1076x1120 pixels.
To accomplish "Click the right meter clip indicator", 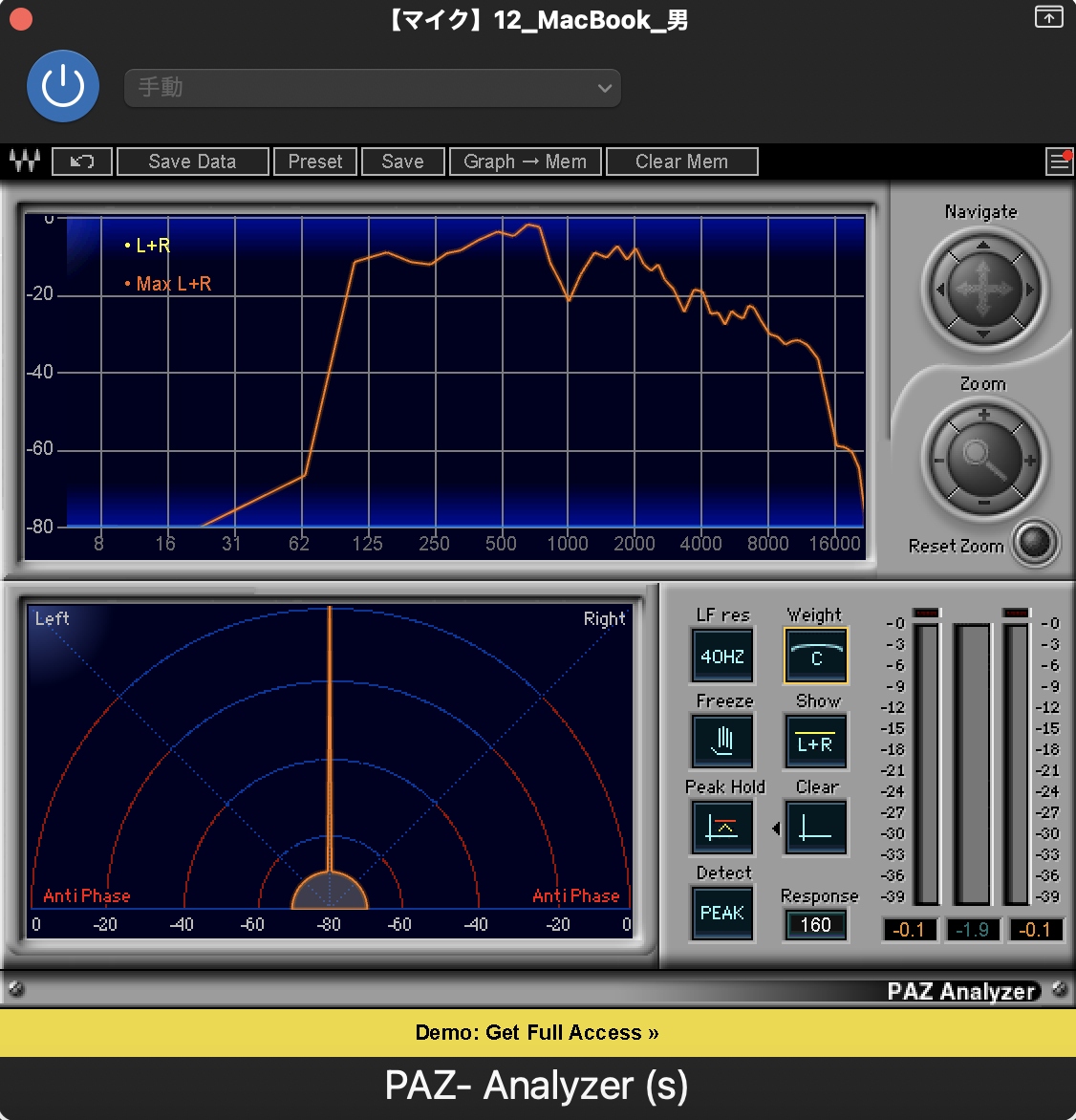I will tap(1016, 613).
